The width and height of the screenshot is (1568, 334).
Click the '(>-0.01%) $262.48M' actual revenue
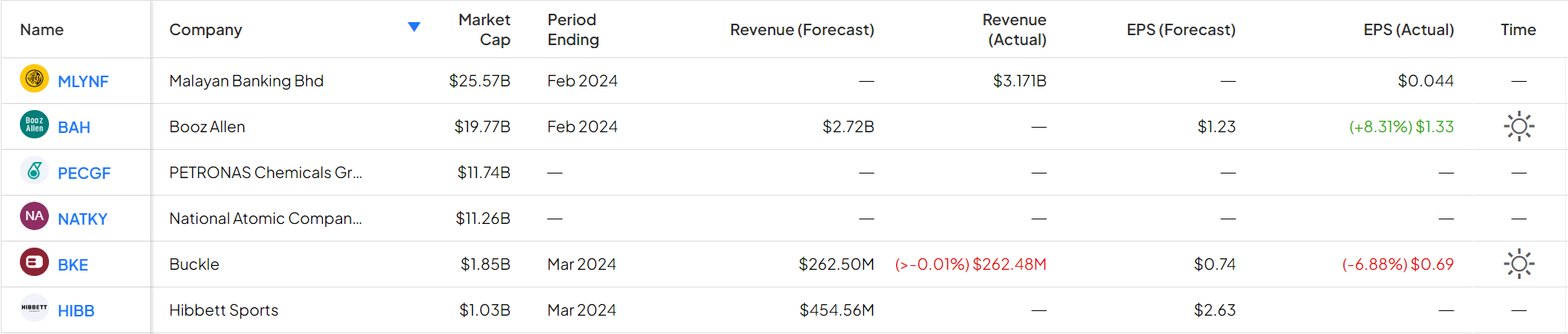click(x=970, y=264)
